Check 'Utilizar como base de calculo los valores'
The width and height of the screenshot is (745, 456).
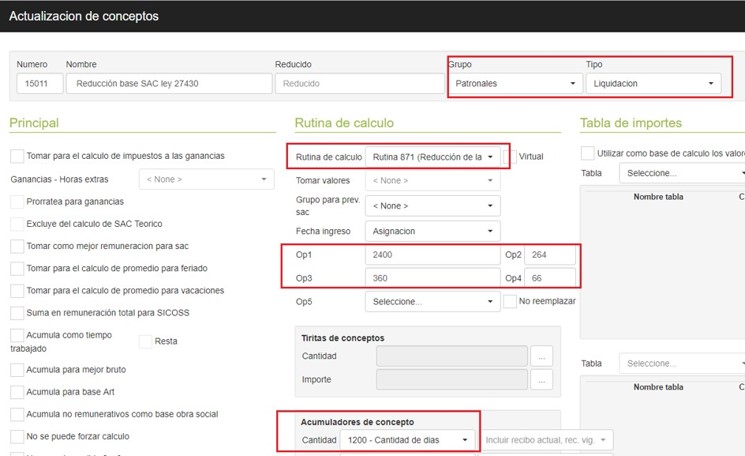click(588, 152)
